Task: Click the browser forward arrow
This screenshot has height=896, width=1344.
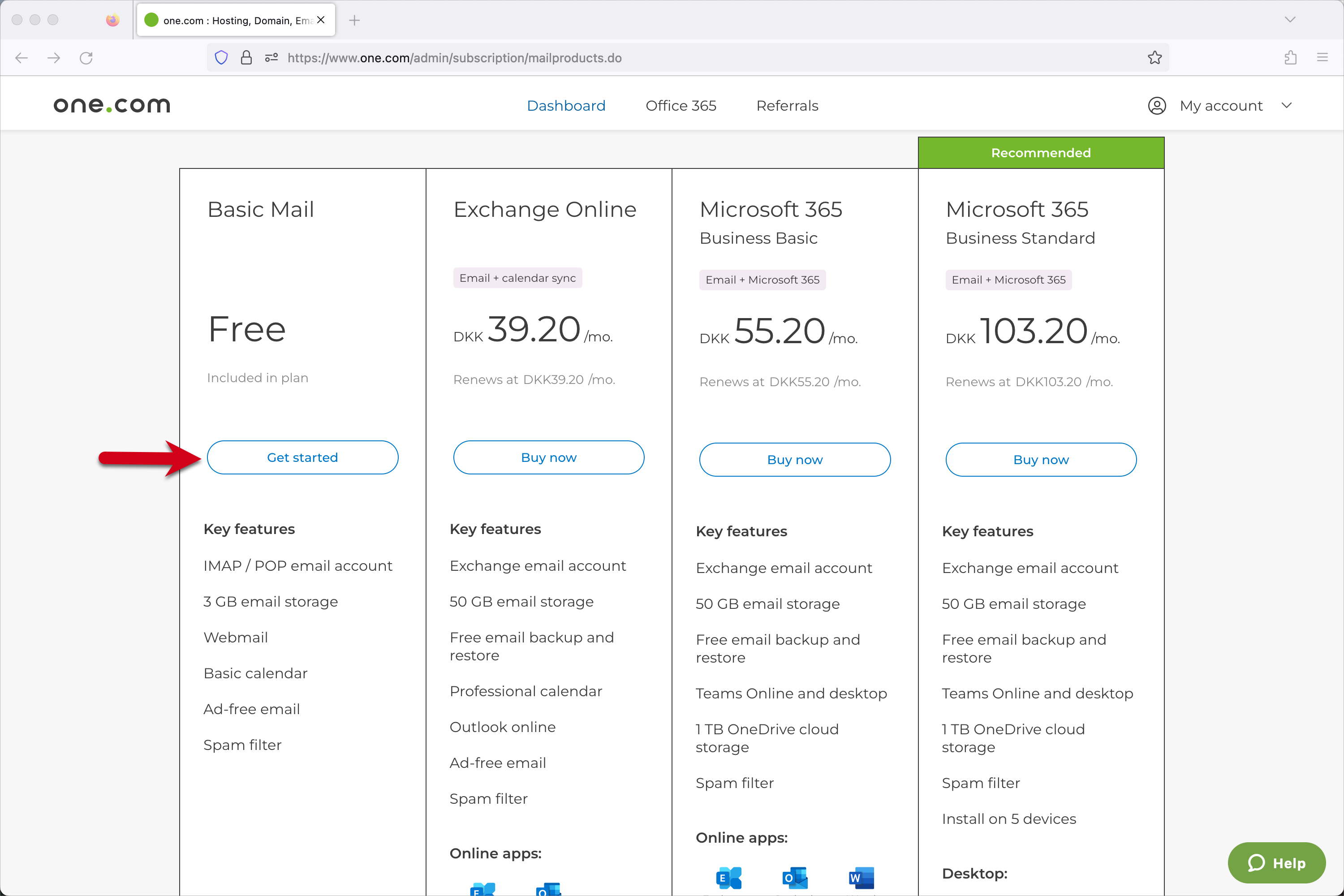Action: pos(54,58)
